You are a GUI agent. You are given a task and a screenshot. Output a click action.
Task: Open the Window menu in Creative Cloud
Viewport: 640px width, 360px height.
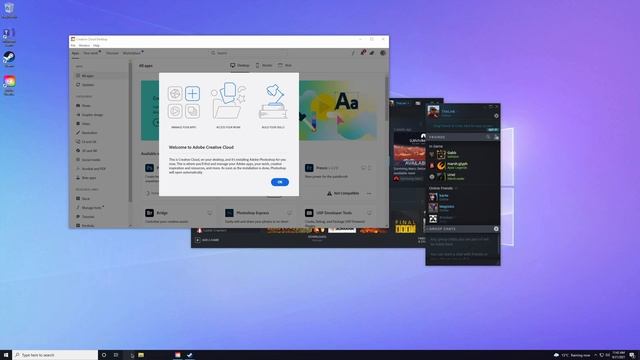point(84,45)
